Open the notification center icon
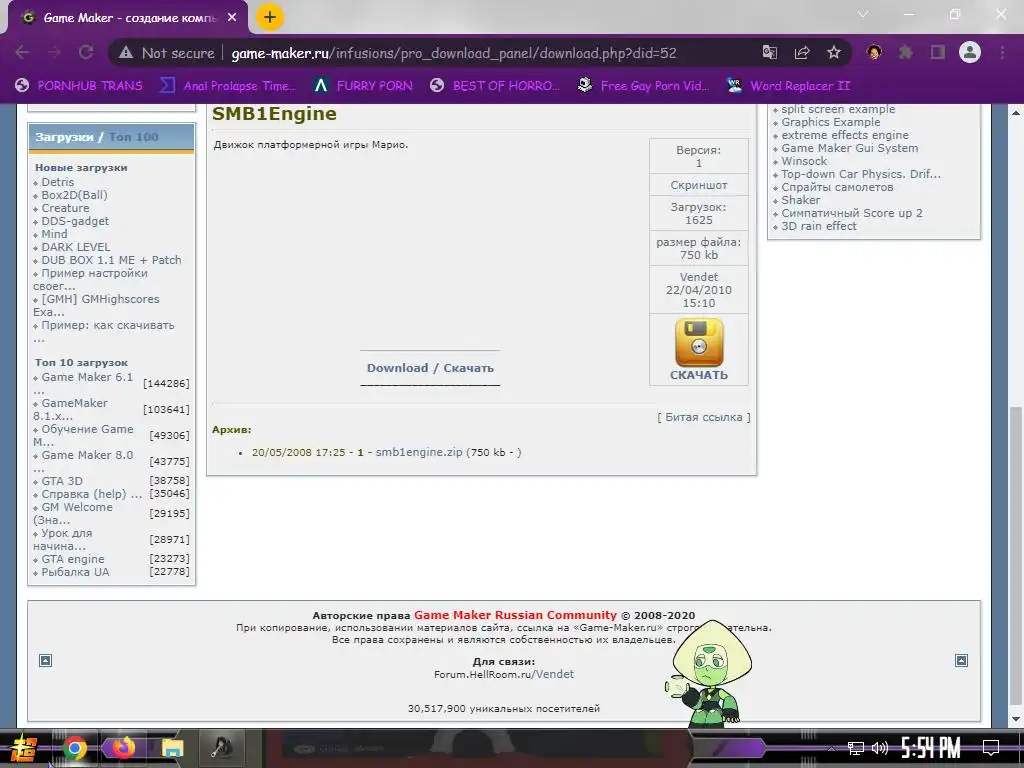This screenshot has height=768, width=1024. pyautogui.click(x=991, y=748)
